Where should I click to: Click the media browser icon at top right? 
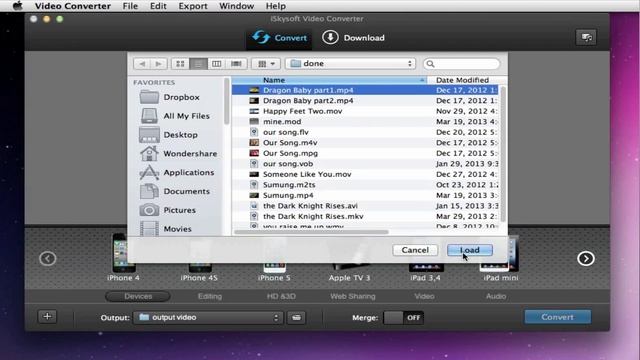586,38
